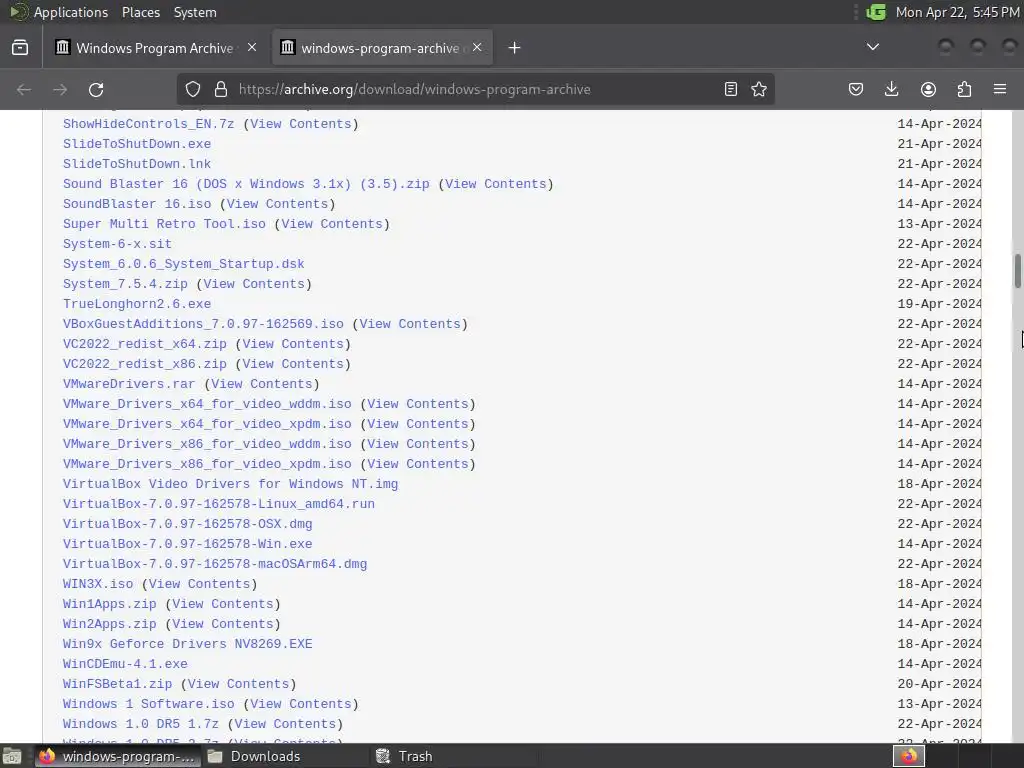This screenshot has height=768, width=1024.
Task: Download the Sound Blaster 16 zip
Action: [x=246, y=184]
